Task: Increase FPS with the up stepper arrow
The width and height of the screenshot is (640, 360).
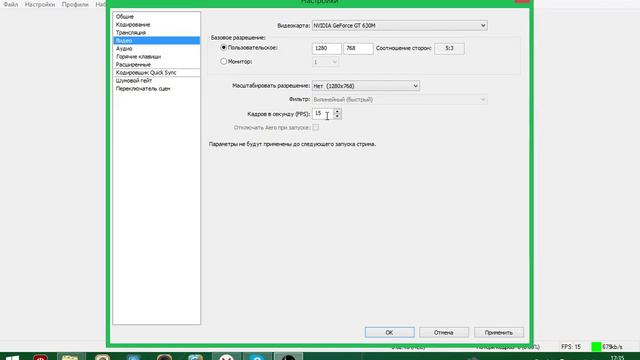Action: (x=337, y=111)
